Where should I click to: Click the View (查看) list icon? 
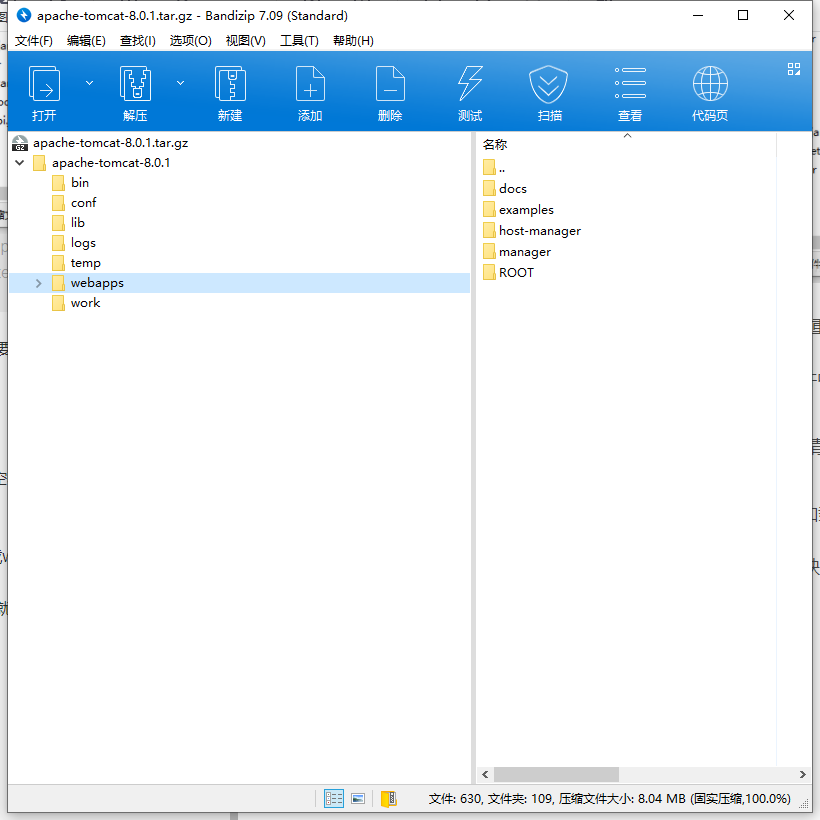[630, 83]
